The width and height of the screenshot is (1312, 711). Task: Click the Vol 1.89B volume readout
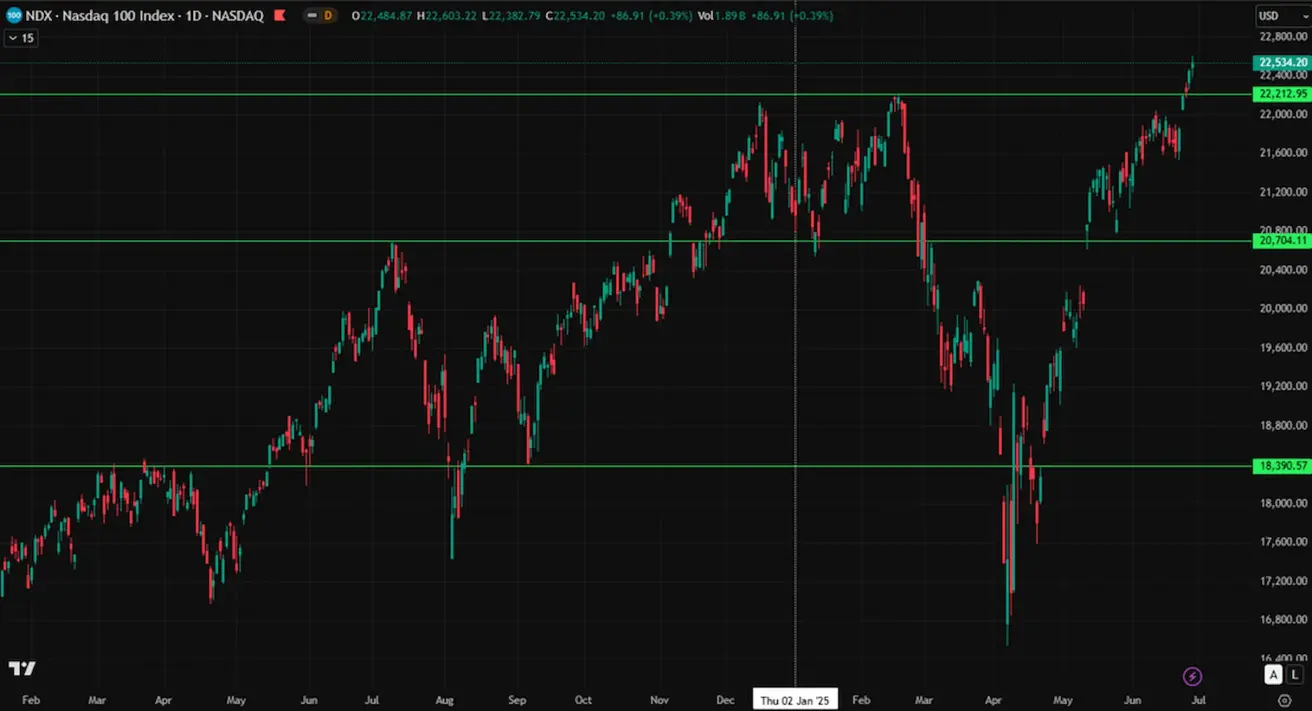click(722, 16)
